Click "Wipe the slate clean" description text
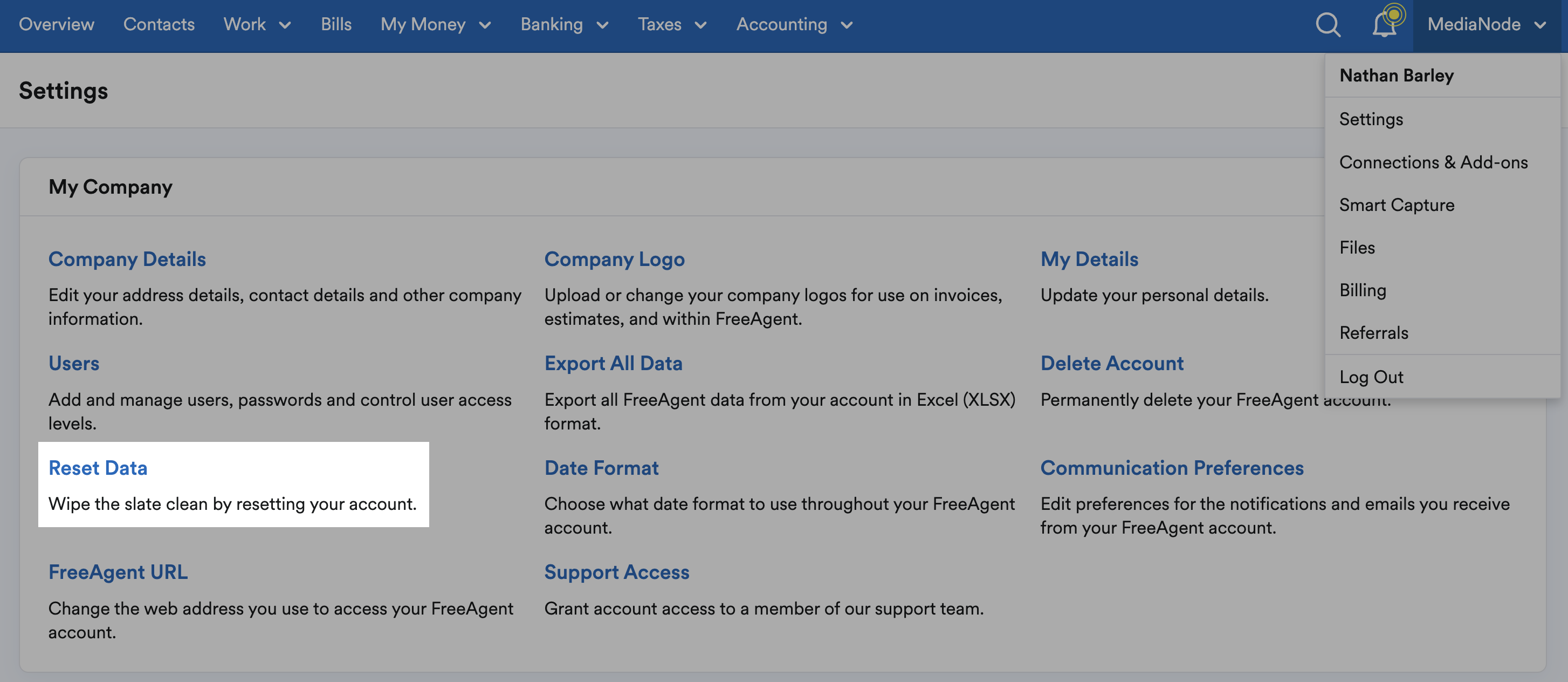Image resolution: width=1568 pixels, height=682 pixels. click(x=232, y=504)
